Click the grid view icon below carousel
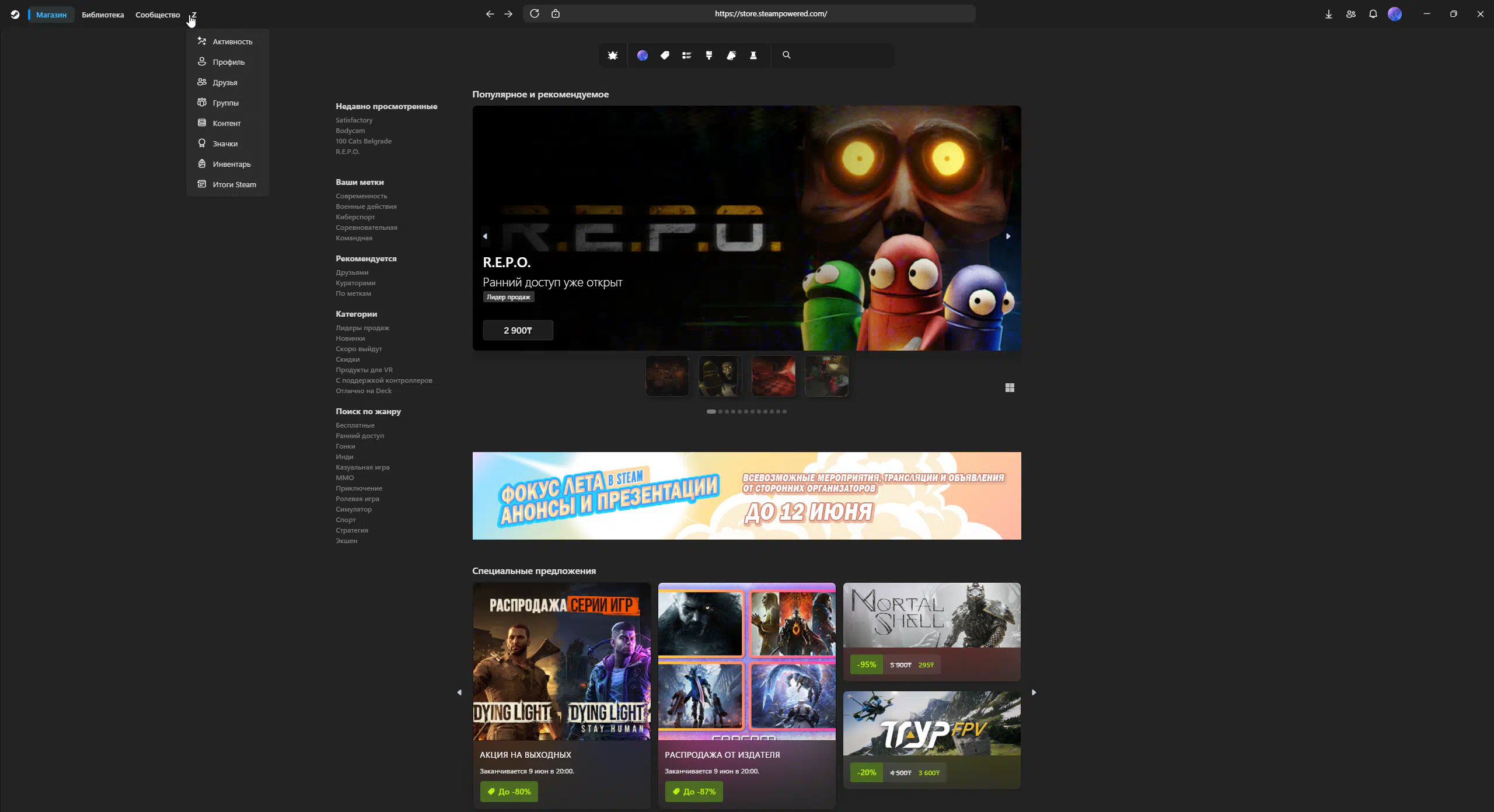The image size is (1494, 812). pos(1010,388)
